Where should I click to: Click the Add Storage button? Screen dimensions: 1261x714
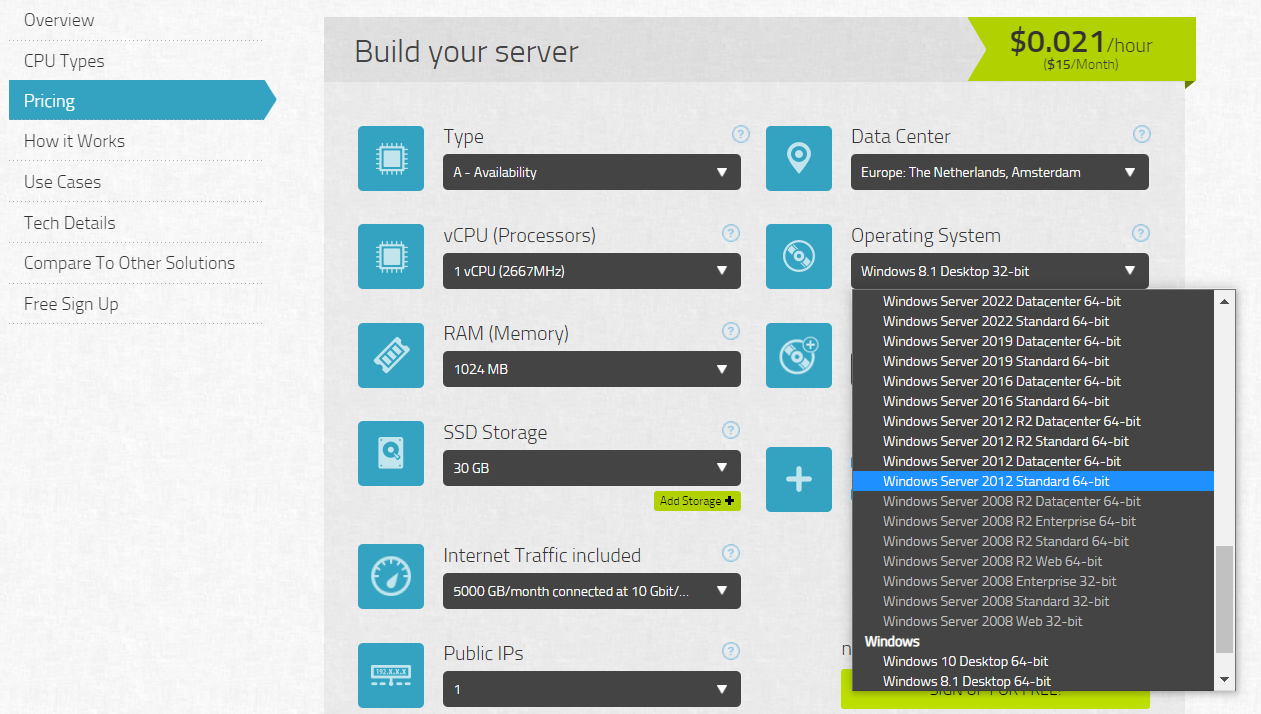(x=697, y=501)
